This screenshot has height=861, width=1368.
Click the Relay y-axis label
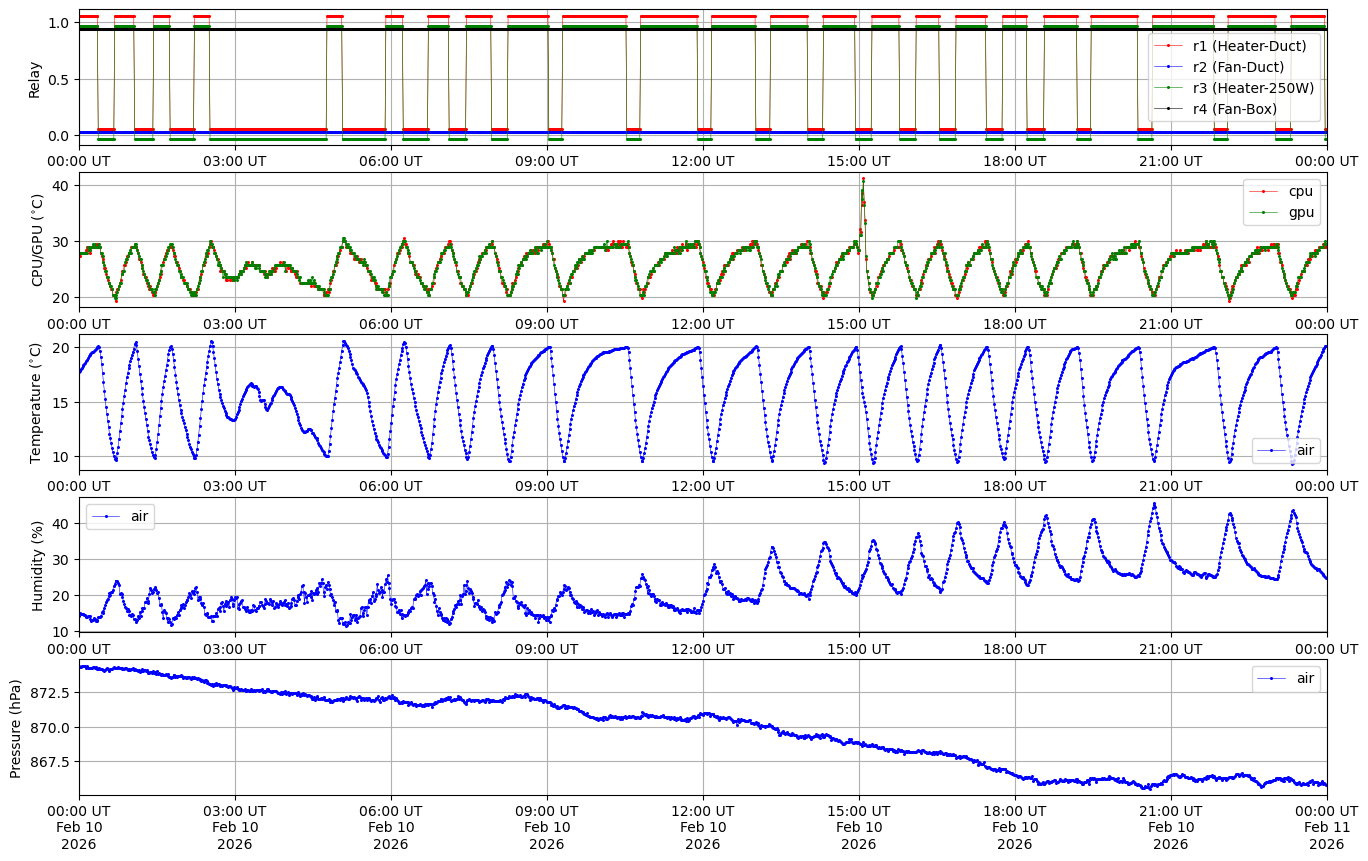(35, 78)
